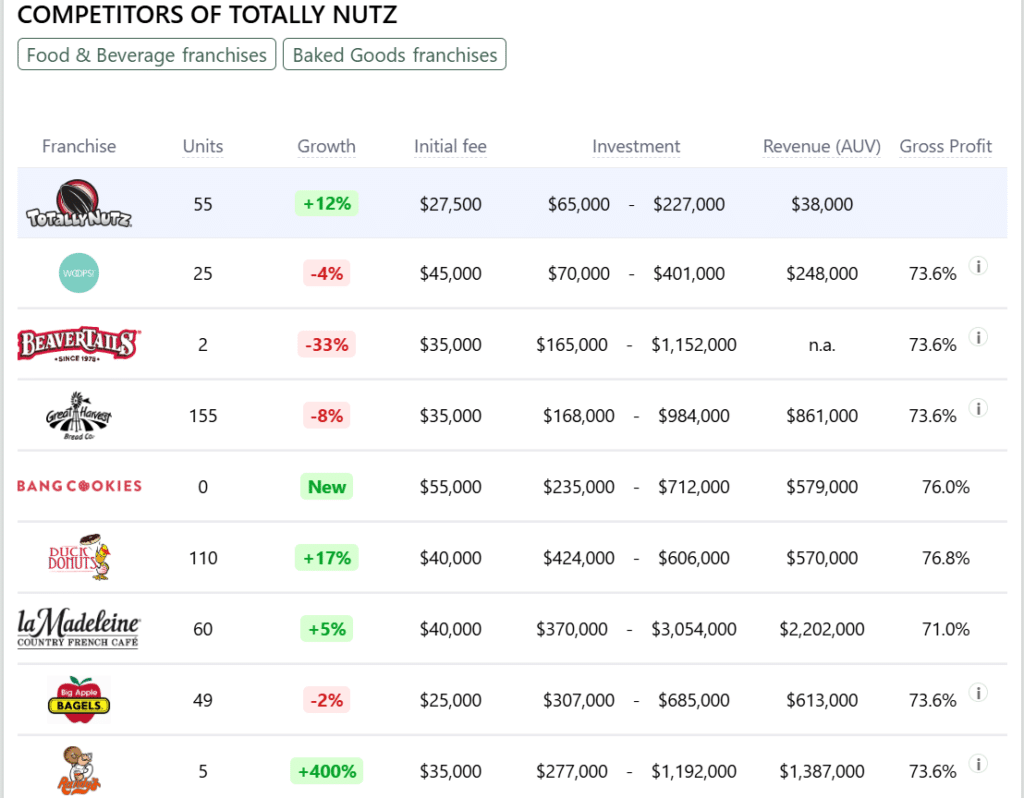Select the -8% growth badge
The width and height of the screenshot is (1024, 798).
pos(327,415)
